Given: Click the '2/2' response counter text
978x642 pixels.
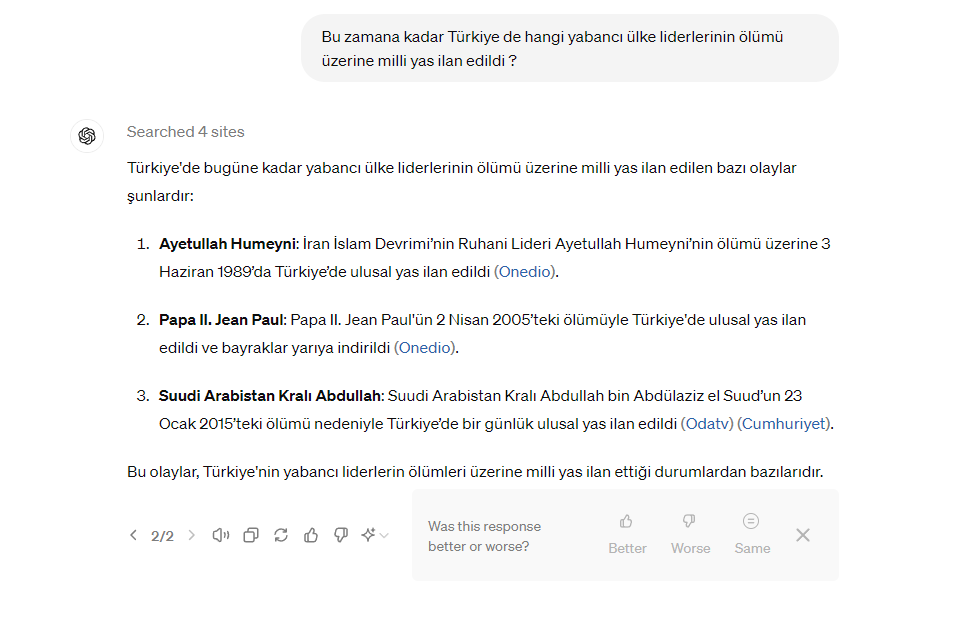Looking at the screenshot, I should (x=162, y=536).
